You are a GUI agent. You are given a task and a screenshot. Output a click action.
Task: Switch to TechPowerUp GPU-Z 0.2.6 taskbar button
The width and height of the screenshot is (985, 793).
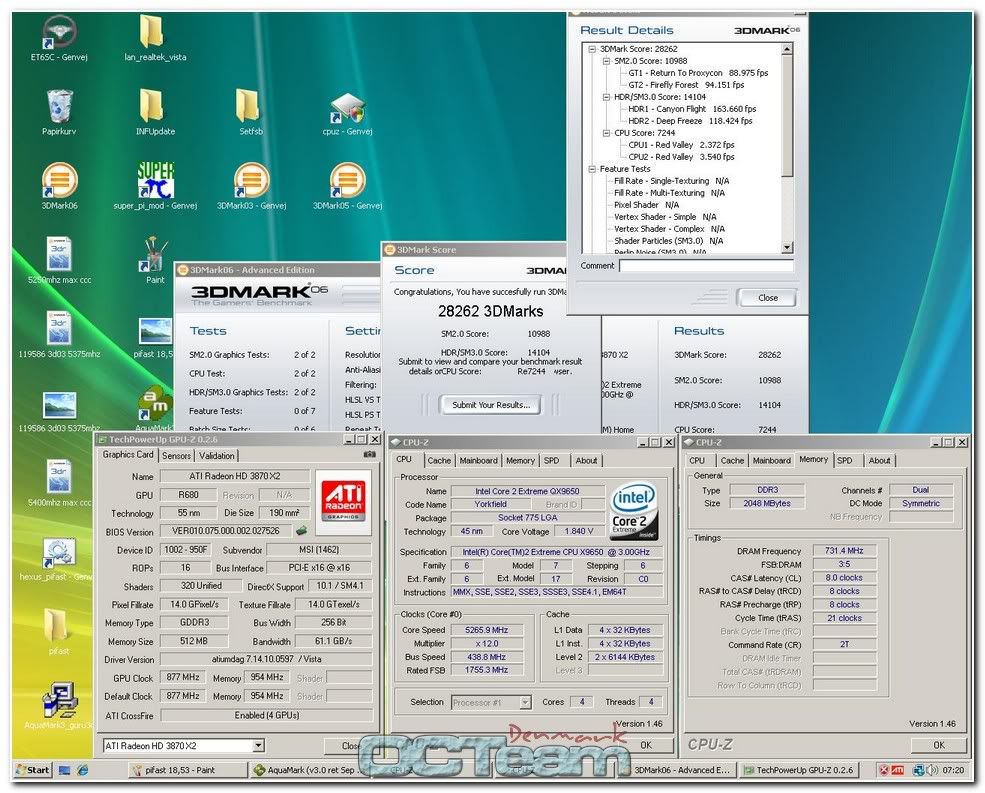point(799,770)
